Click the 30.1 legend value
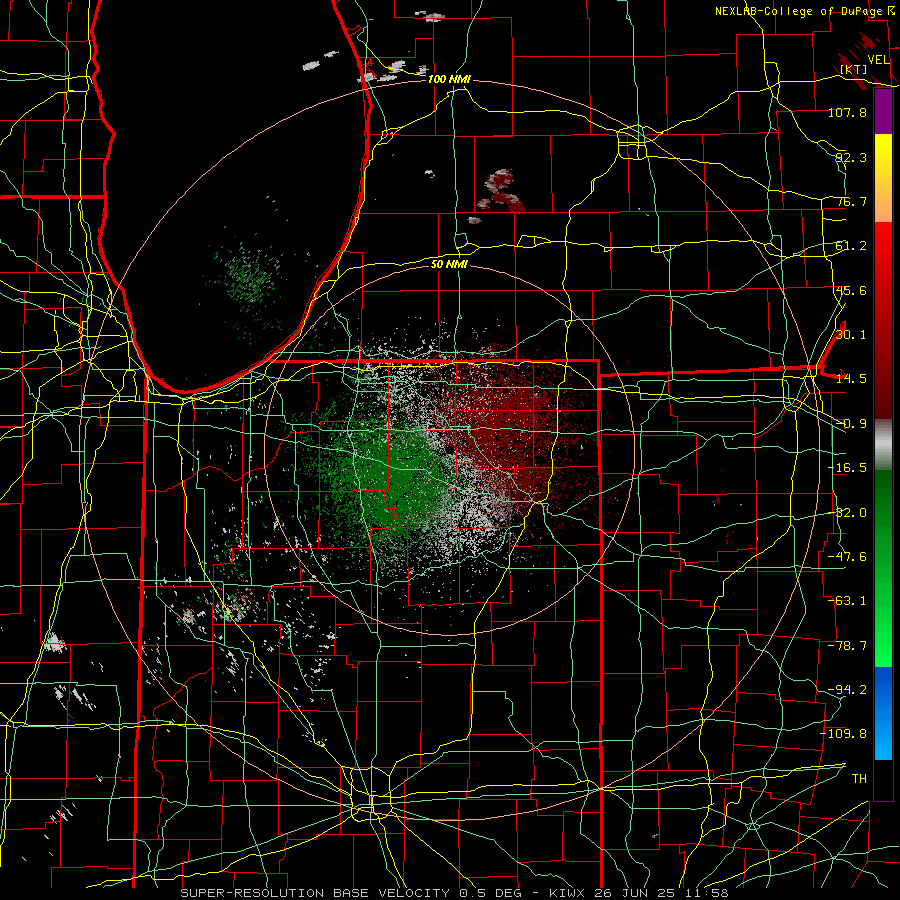Screen dimensions: 900x900 851,335
